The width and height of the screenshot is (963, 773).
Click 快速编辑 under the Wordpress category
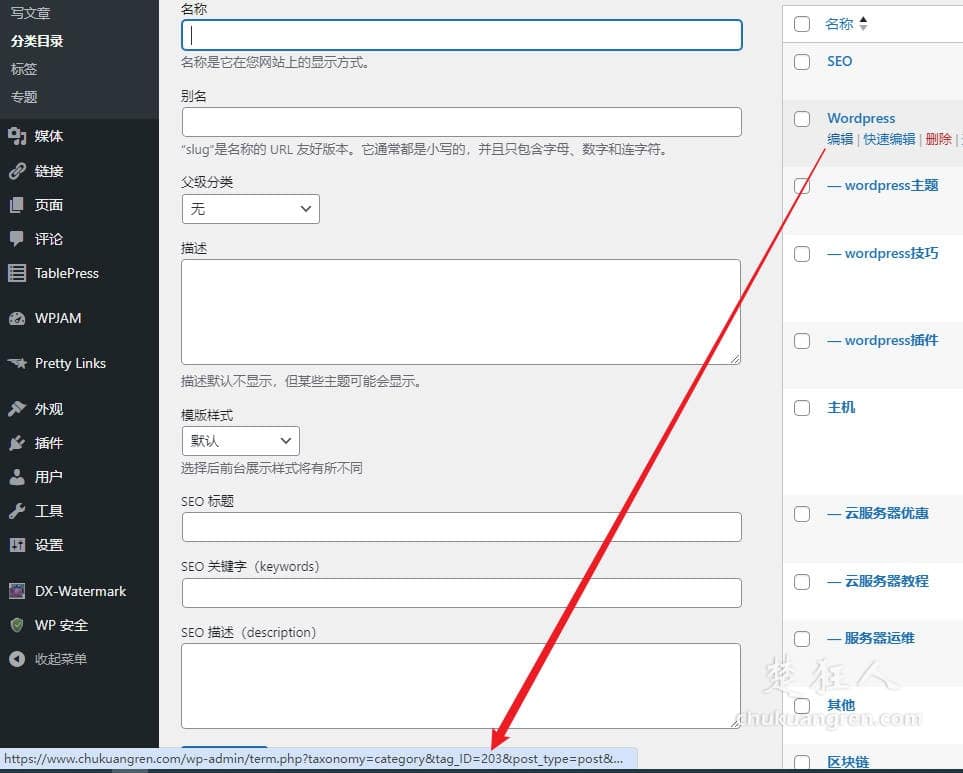[888, 140]
